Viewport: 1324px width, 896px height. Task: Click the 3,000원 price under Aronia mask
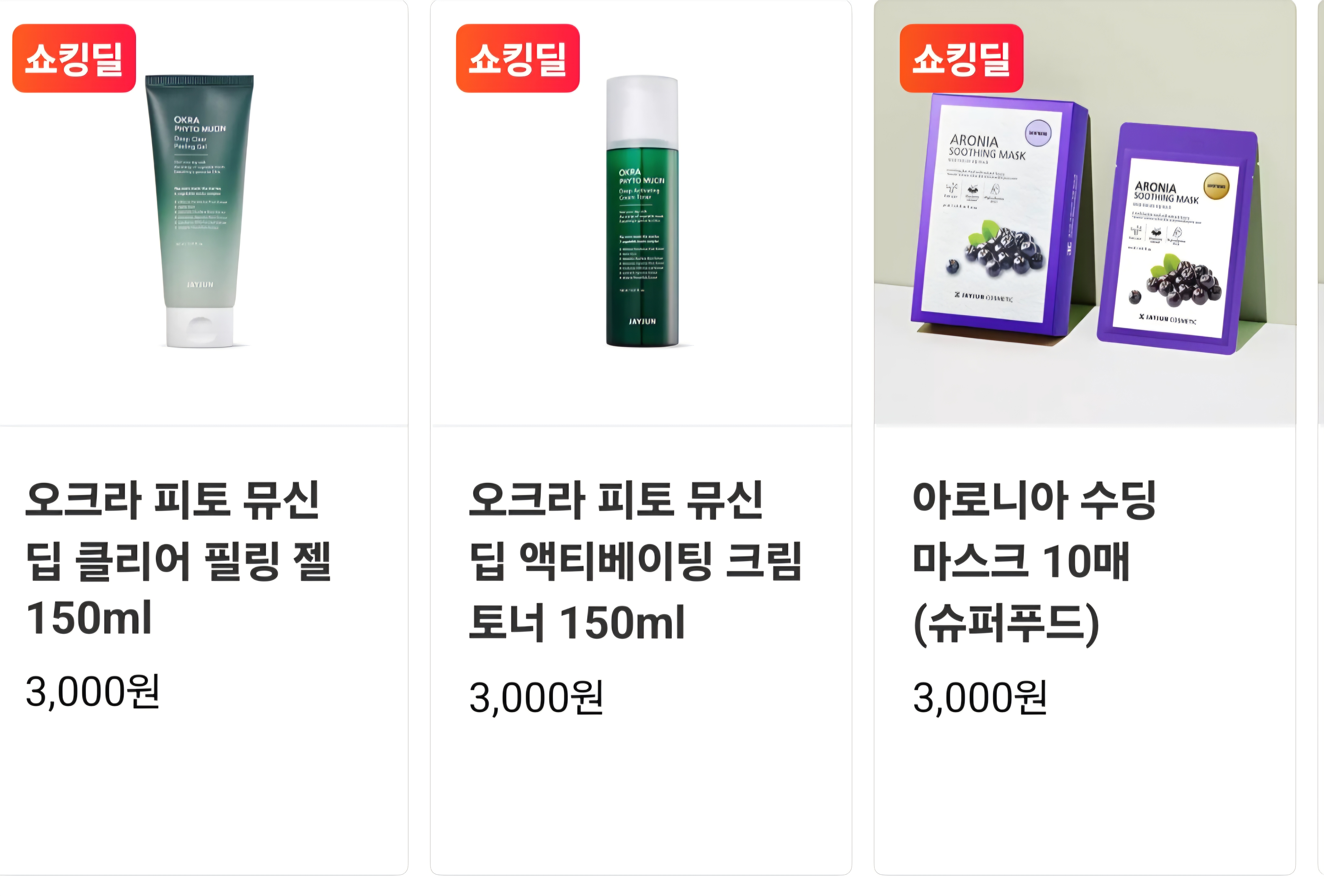(980, 697)
